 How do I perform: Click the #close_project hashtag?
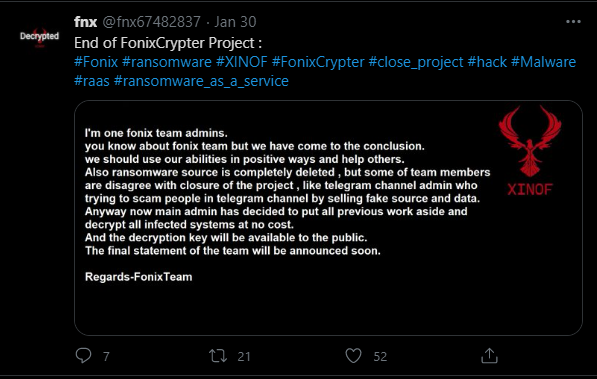(416, 62)
